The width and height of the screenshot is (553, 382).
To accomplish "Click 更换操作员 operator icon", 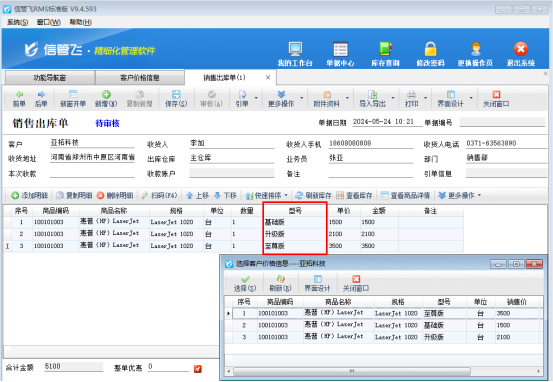I will click(475, 49).
